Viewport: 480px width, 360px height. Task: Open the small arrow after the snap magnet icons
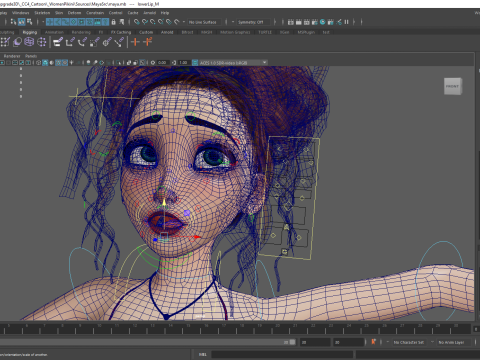(184, 22)
